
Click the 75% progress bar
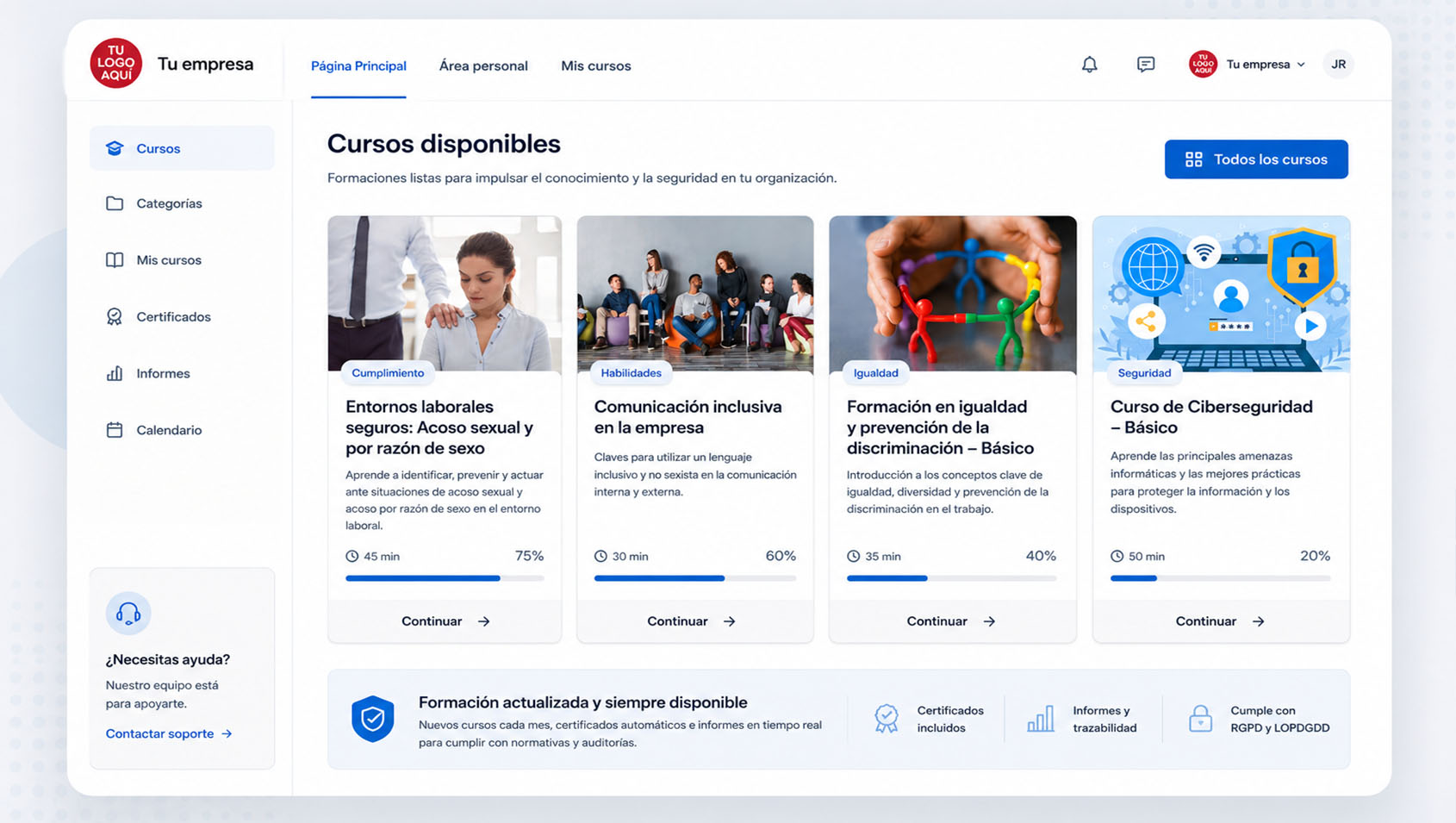coord(445,578)
